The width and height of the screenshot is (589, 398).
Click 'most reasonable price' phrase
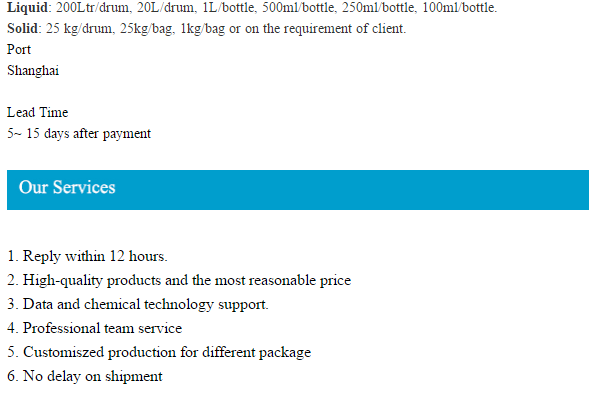pos(283,280)
